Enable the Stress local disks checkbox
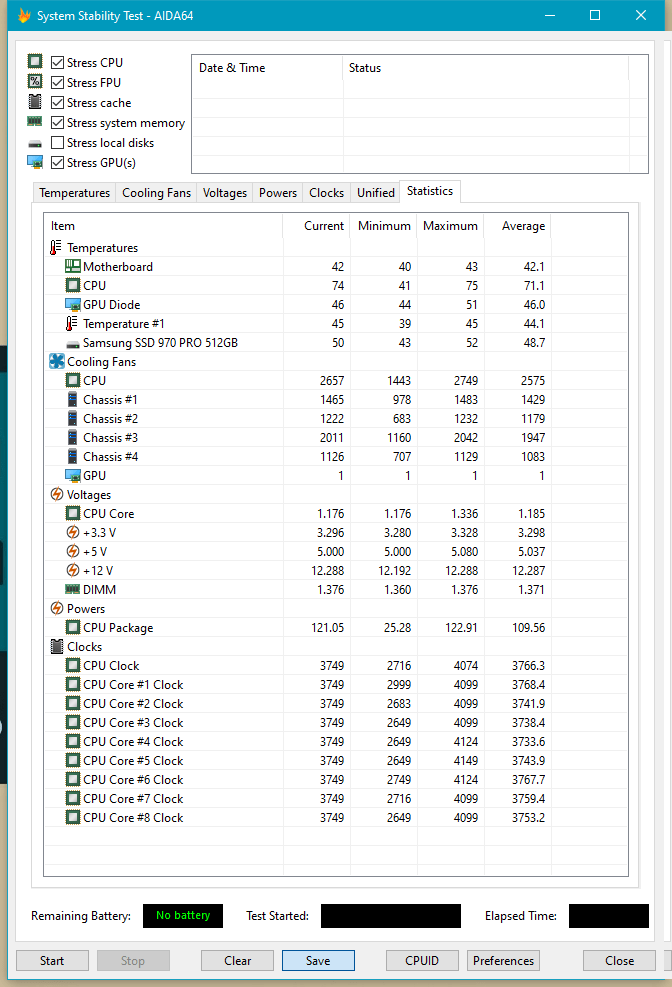This screenshot has width=672, height=987. [57, 143]
